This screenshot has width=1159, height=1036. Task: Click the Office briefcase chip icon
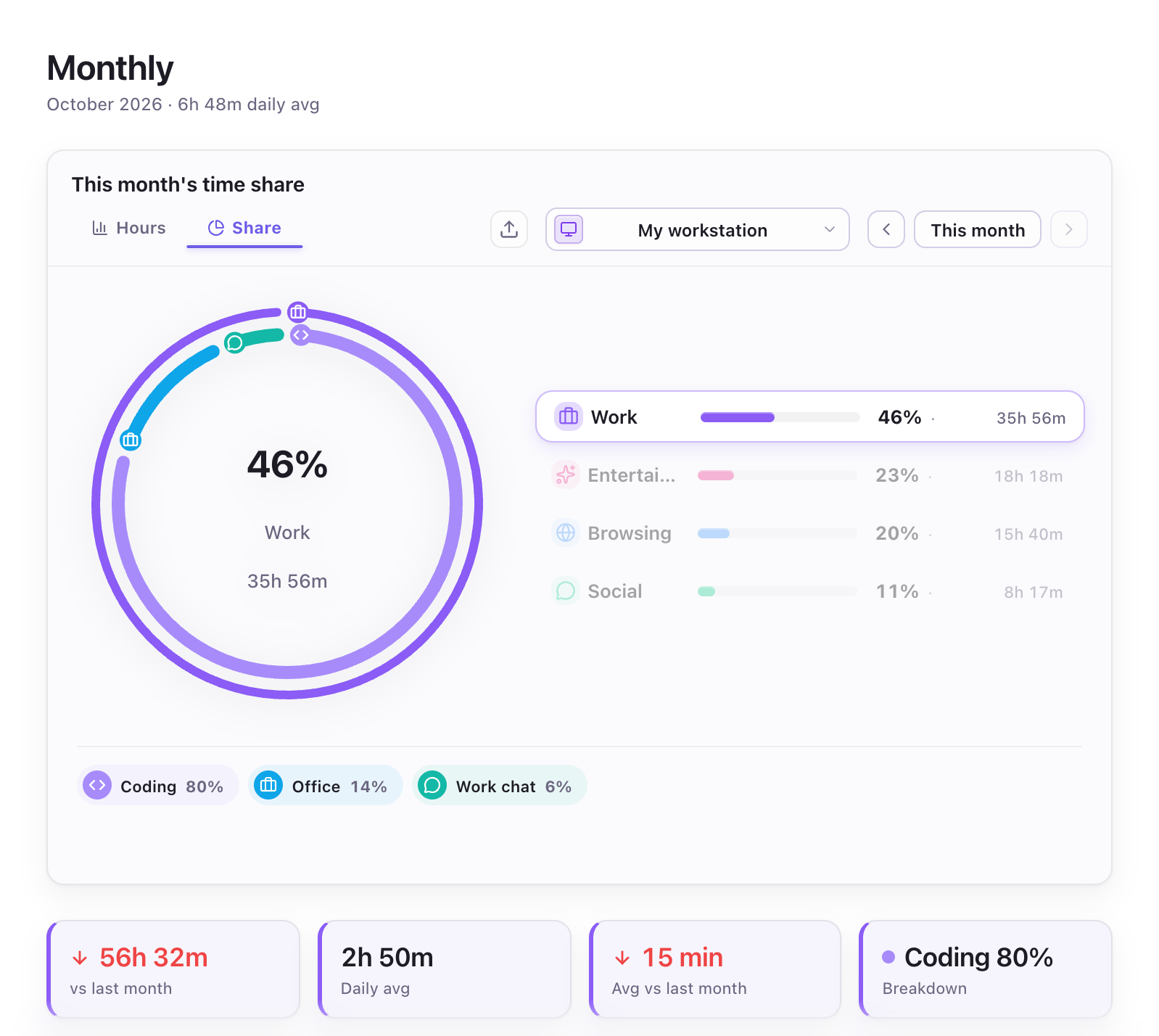(x=268, y=785)
